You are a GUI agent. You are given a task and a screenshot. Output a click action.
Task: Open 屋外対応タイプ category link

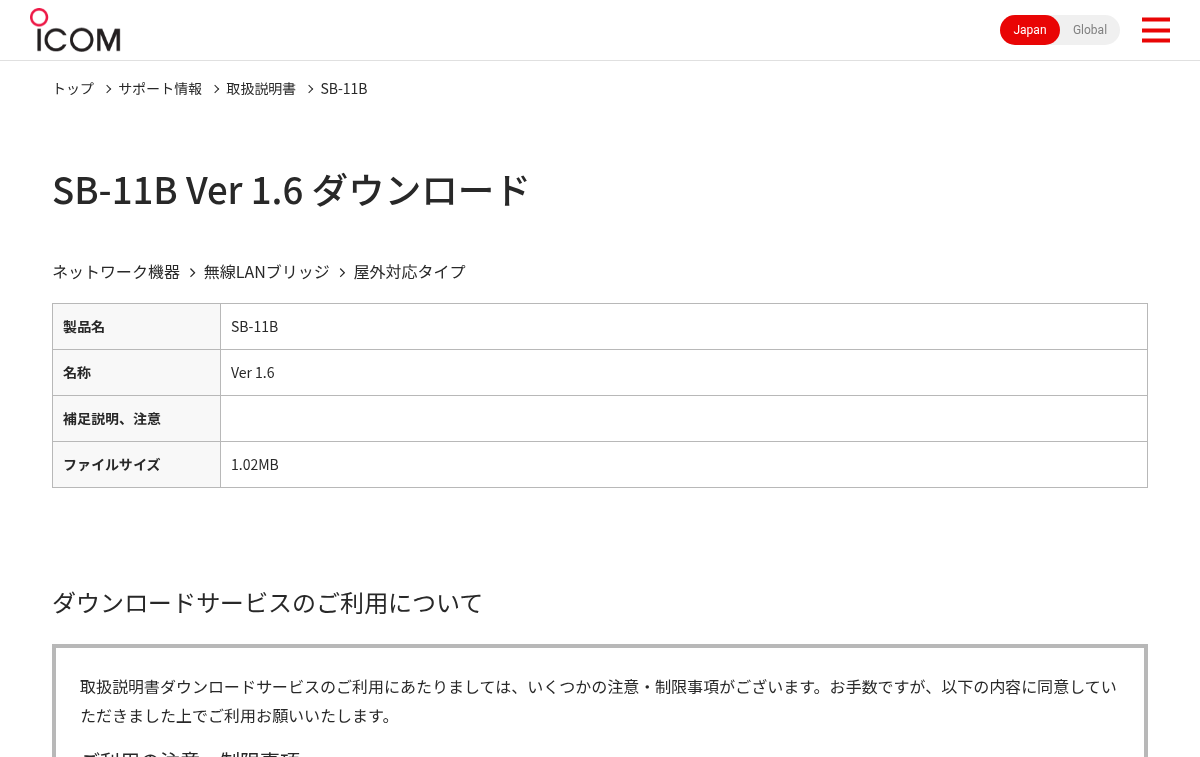(x=409, y=272)
